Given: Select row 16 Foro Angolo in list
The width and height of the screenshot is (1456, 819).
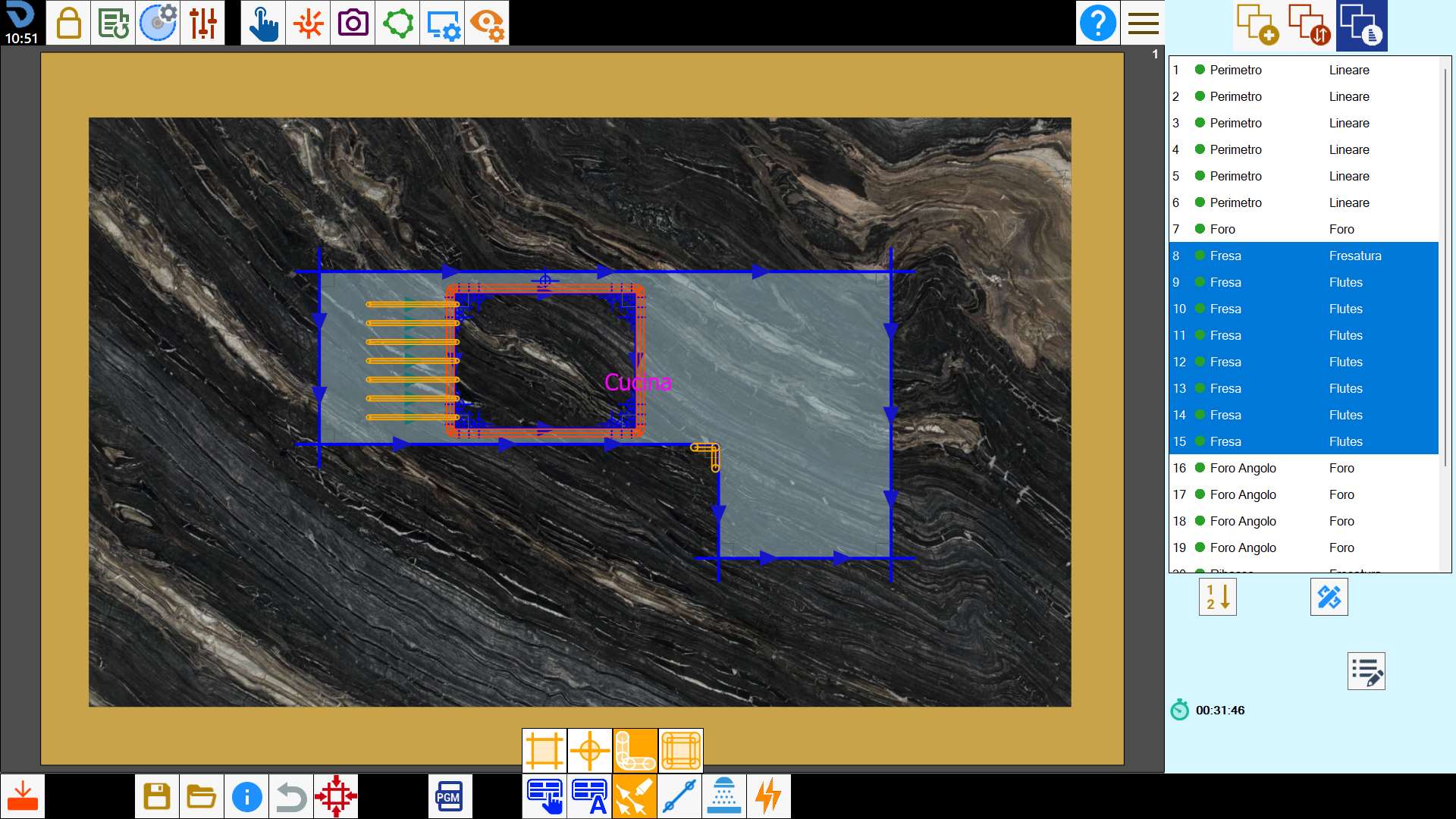Looking at the screenshot, I should pyautogui.click(x=1304, y=468).
